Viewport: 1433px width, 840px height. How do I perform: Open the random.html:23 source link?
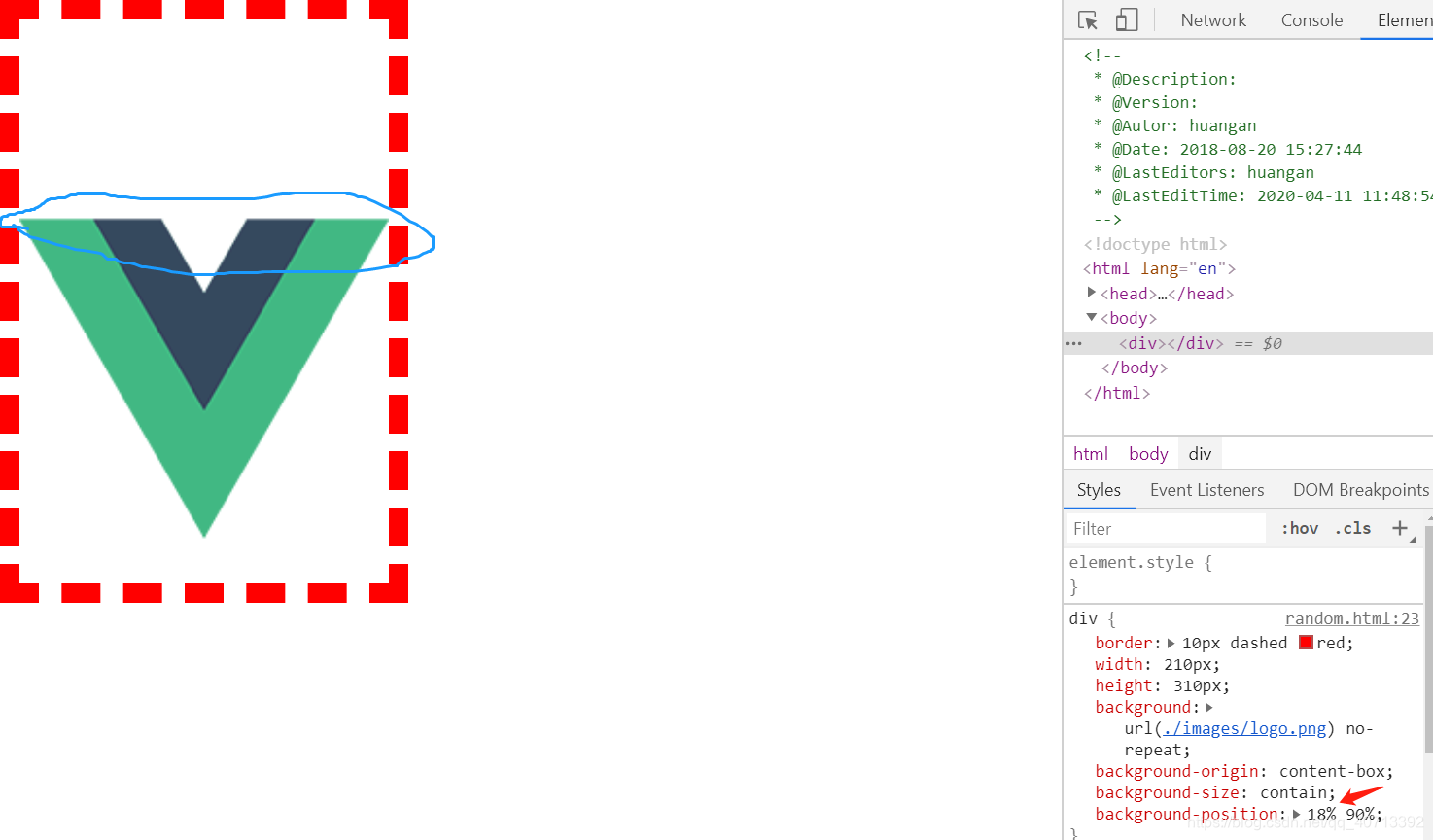pyautogui.click(x=1351, y=618)
